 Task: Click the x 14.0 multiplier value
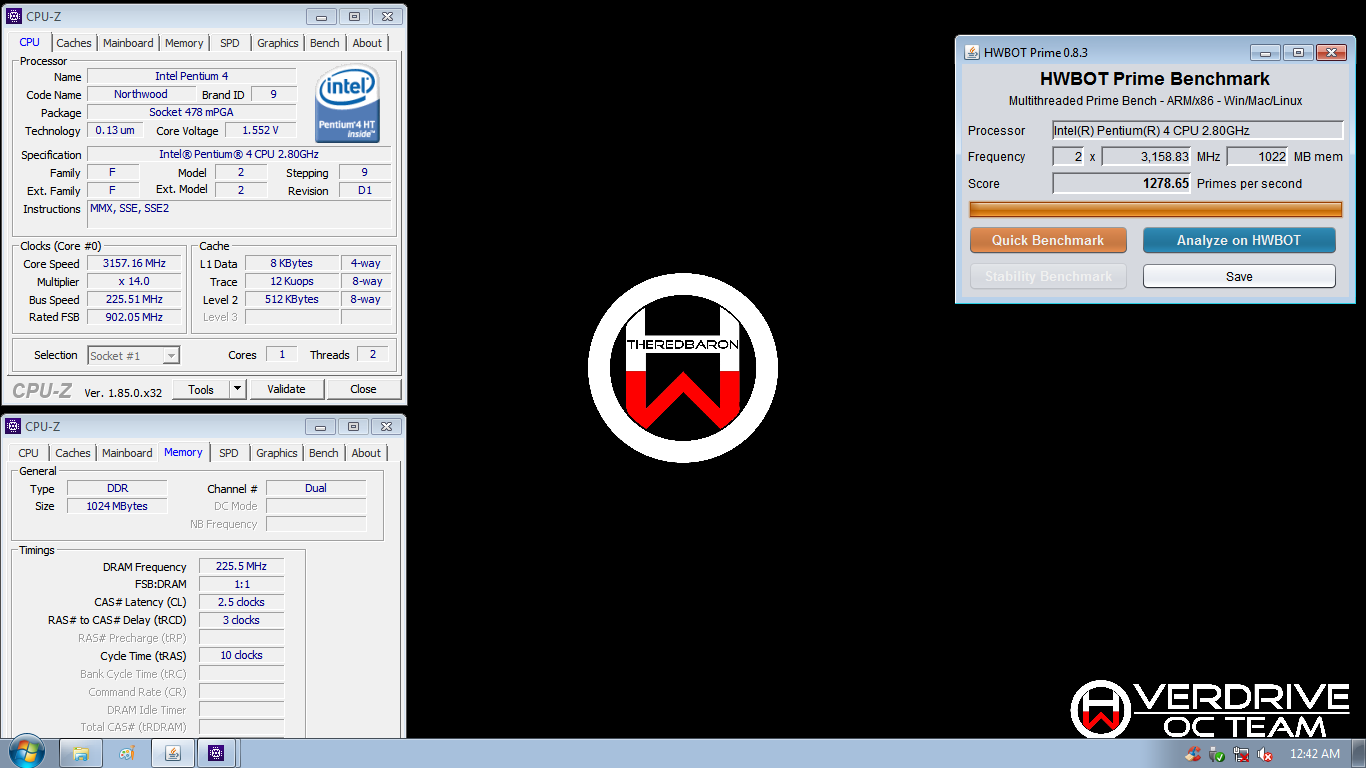135,281
